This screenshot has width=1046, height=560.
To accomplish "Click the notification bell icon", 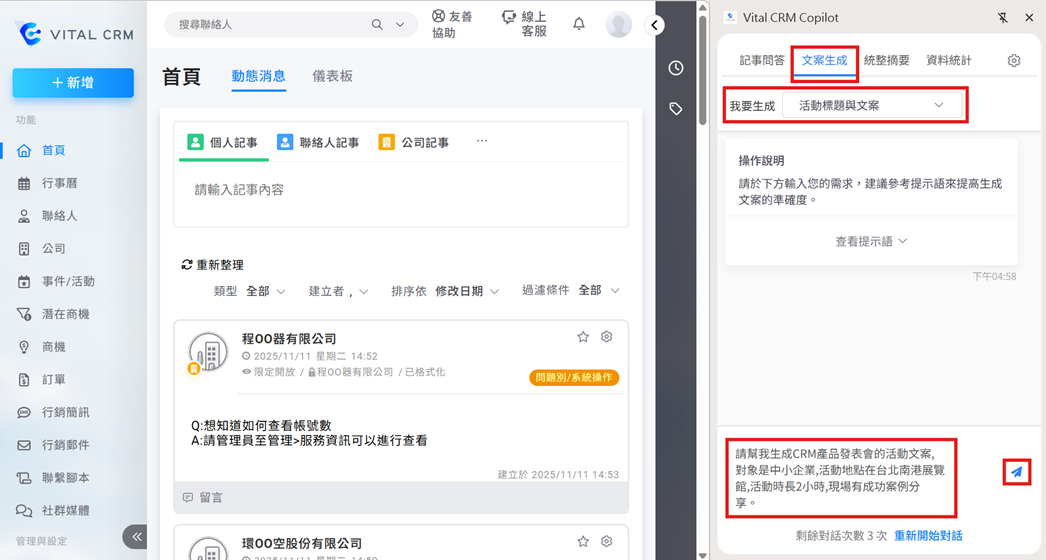I will [x=578, y=24].
